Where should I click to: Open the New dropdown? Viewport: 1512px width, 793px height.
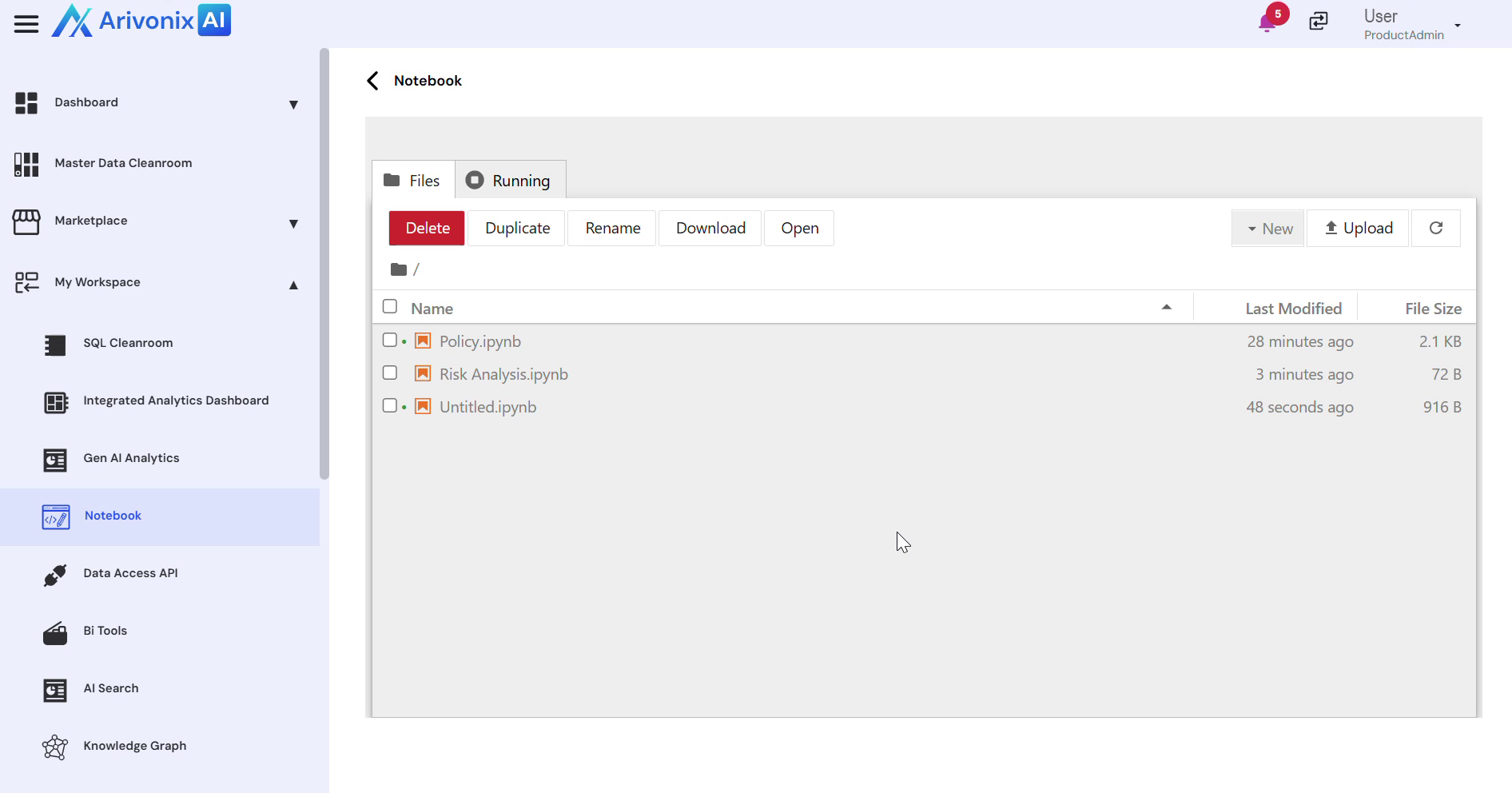[x=1268, y=229]
